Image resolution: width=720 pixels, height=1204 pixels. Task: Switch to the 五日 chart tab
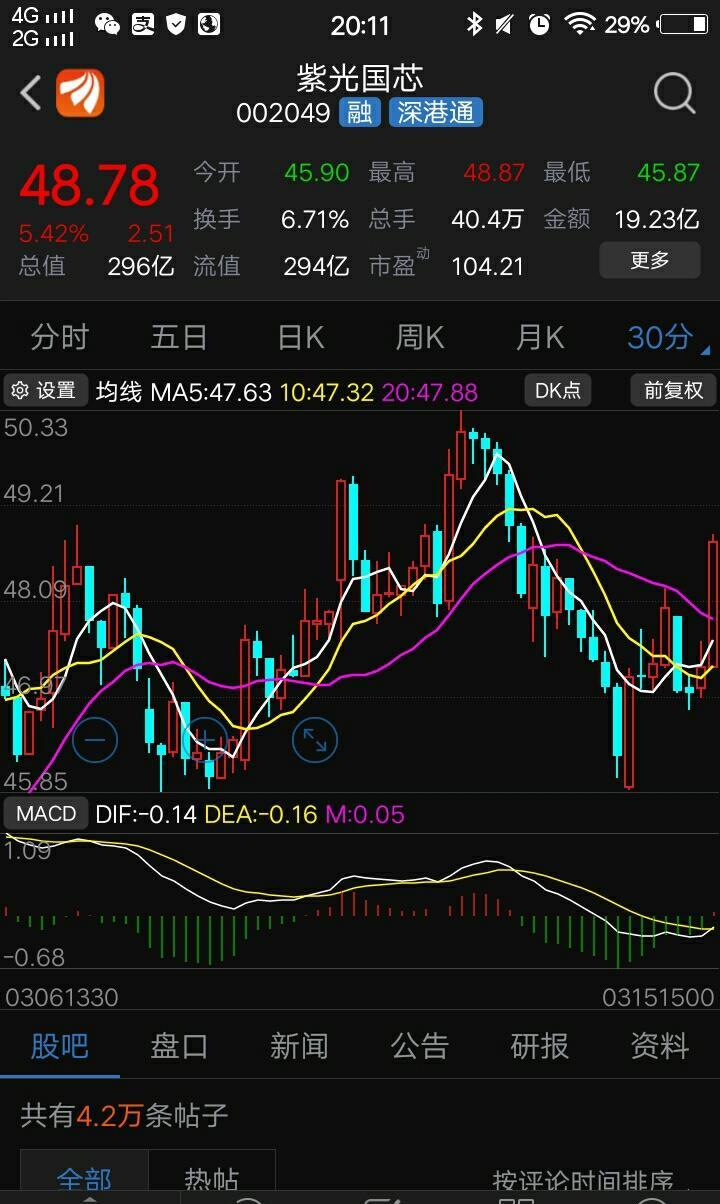(x=179, y=338)
